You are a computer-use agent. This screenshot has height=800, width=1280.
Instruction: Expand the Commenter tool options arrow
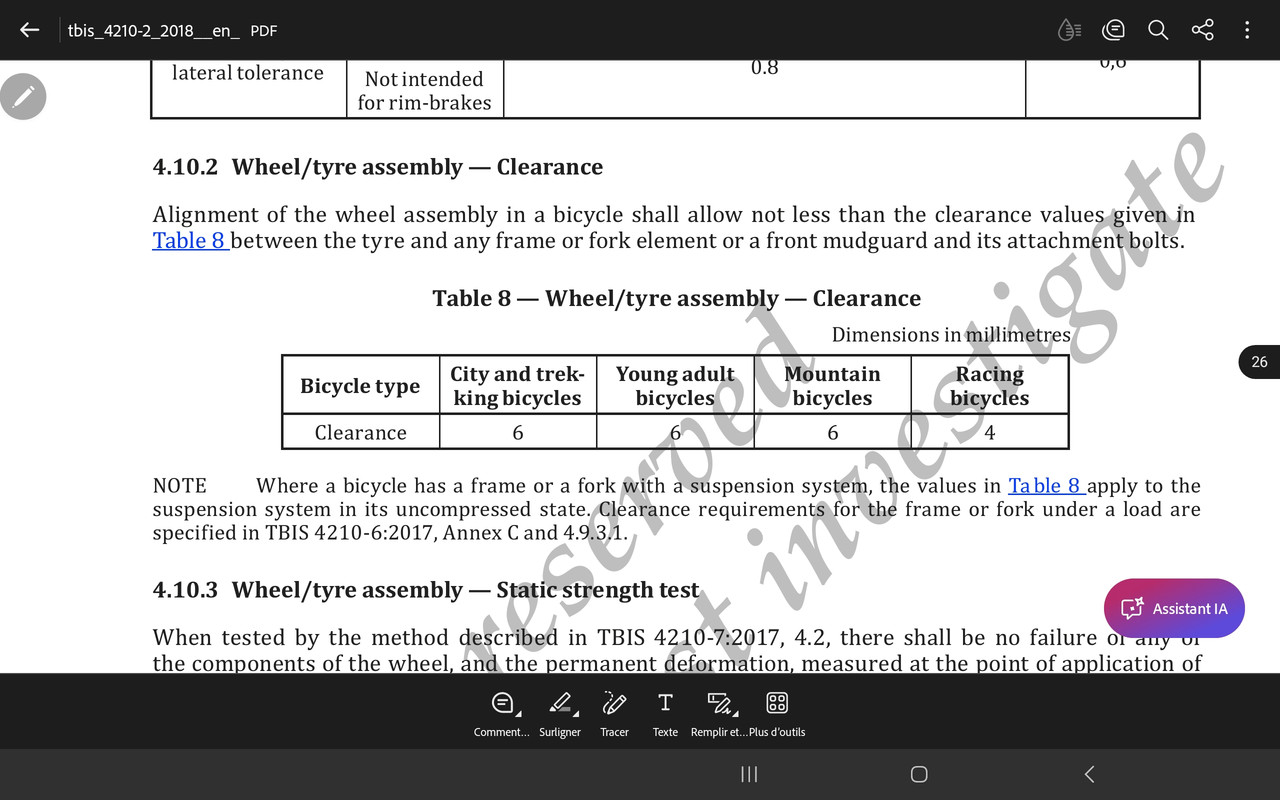click(x=519, y=712)
